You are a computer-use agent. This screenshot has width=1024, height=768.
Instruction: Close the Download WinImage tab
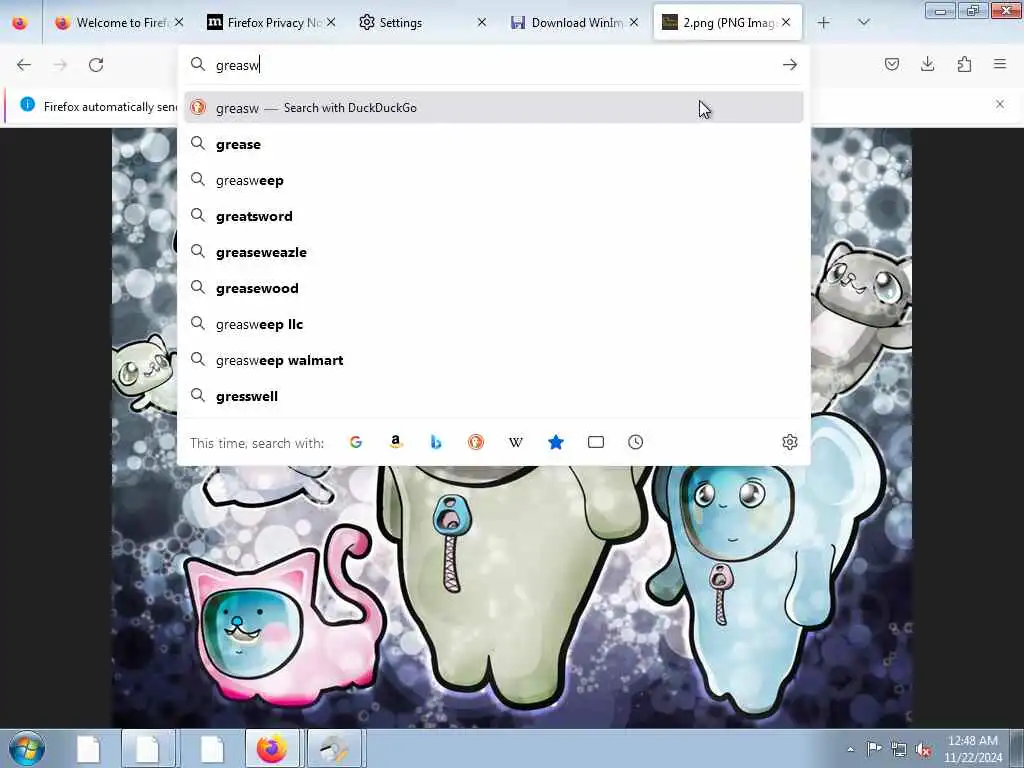click(x=633, y=23)
